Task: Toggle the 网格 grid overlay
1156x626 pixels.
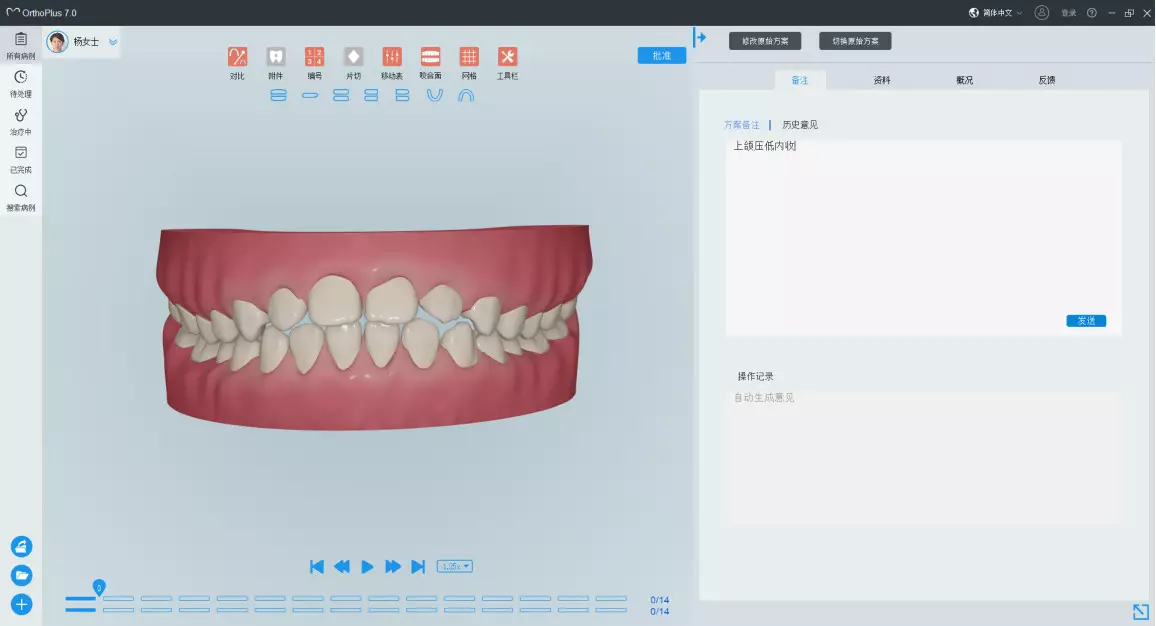Action: [x=469, y=58]
